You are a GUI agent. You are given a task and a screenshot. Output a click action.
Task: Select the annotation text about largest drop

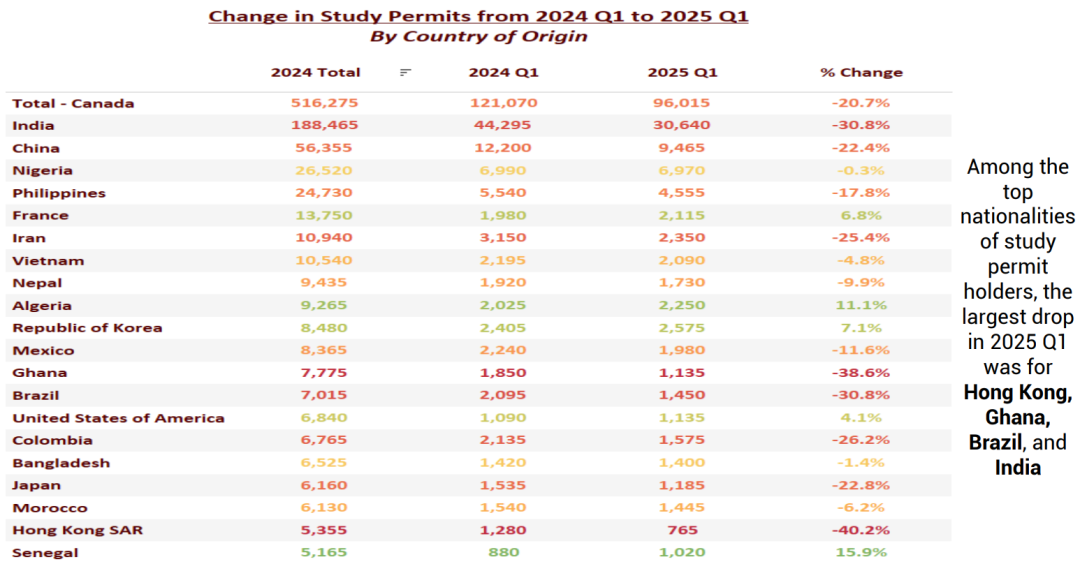[1017, 317]
